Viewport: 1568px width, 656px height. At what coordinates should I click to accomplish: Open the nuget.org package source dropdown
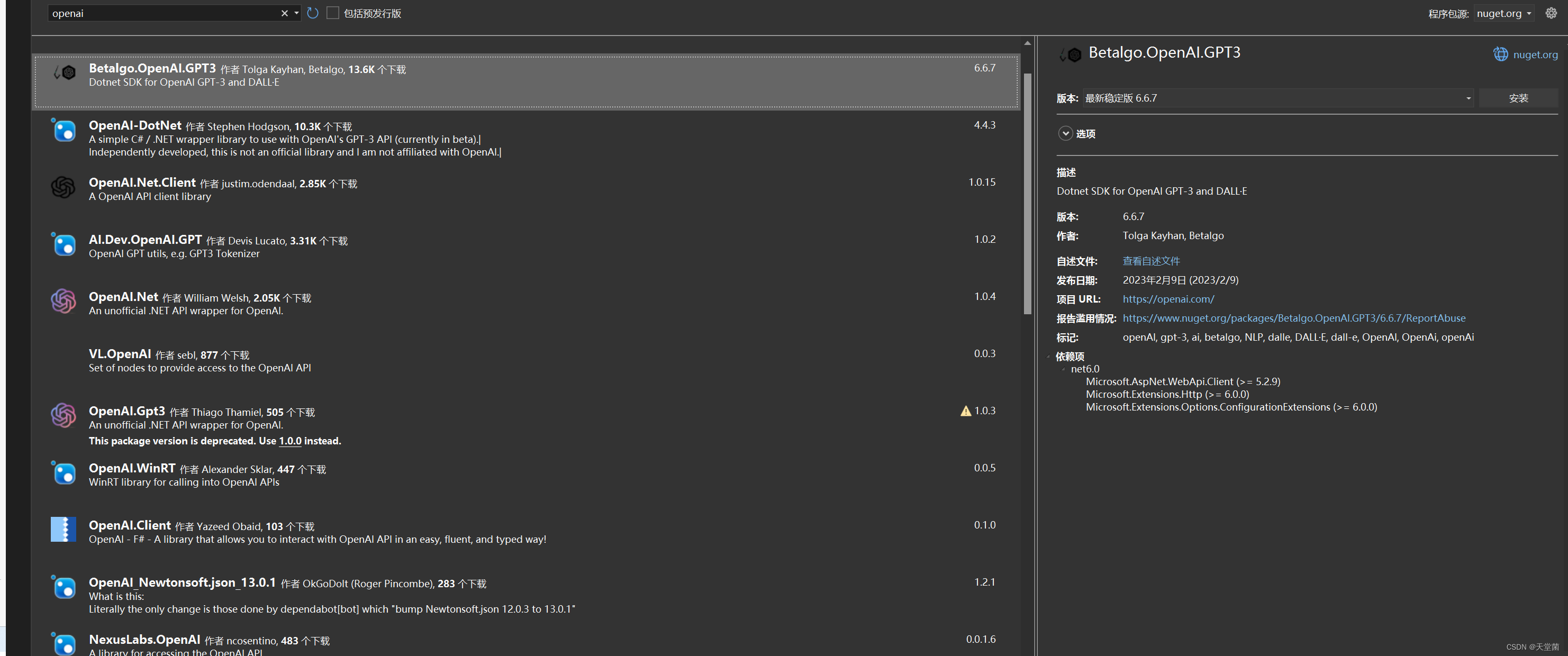(x=1503, y=13)
